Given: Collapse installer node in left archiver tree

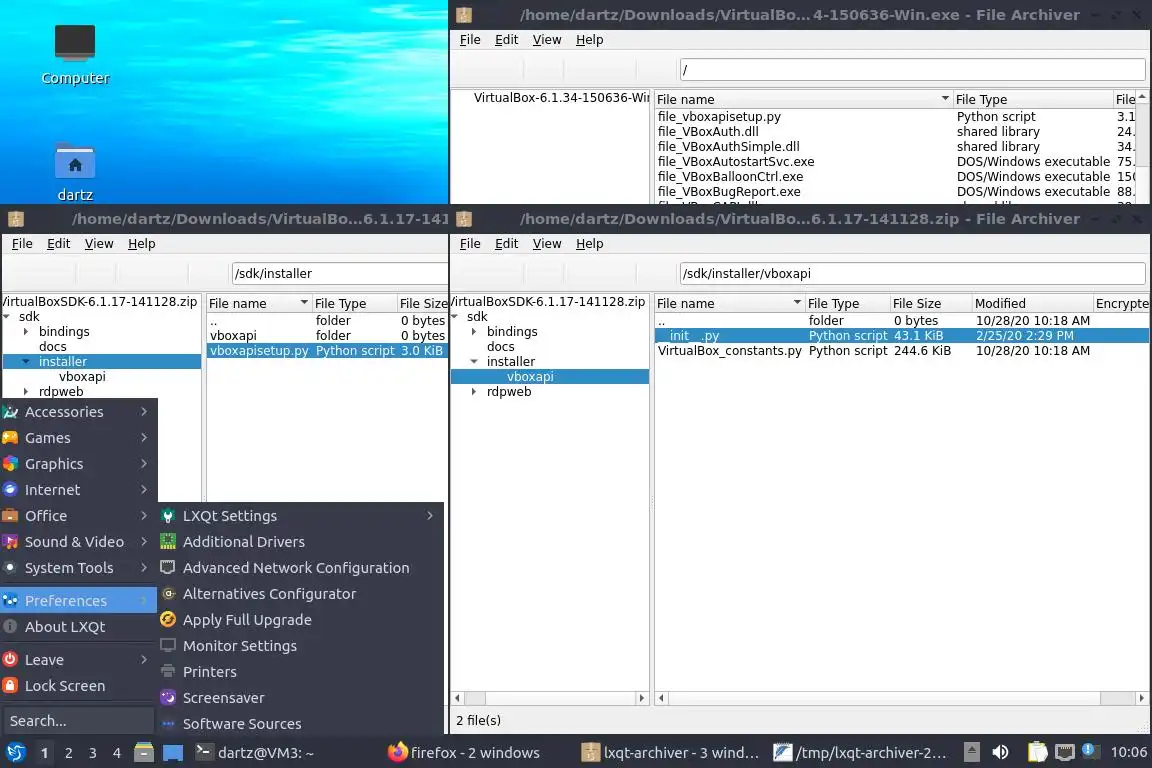Looking at the screenshot, I should [x=26, y=362].
